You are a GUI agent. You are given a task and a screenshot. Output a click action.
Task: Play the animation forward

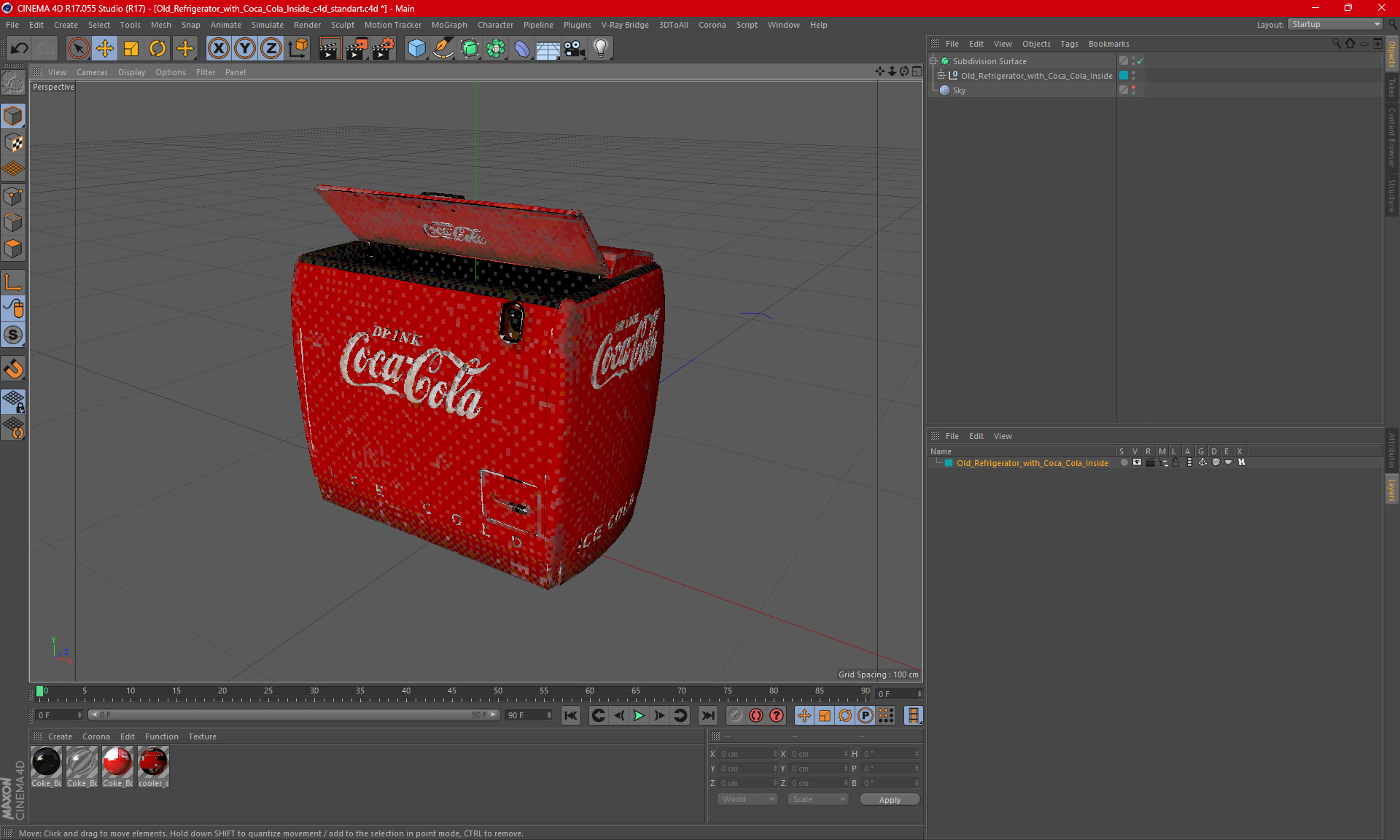pyautogui.click(x=639, y=715)
